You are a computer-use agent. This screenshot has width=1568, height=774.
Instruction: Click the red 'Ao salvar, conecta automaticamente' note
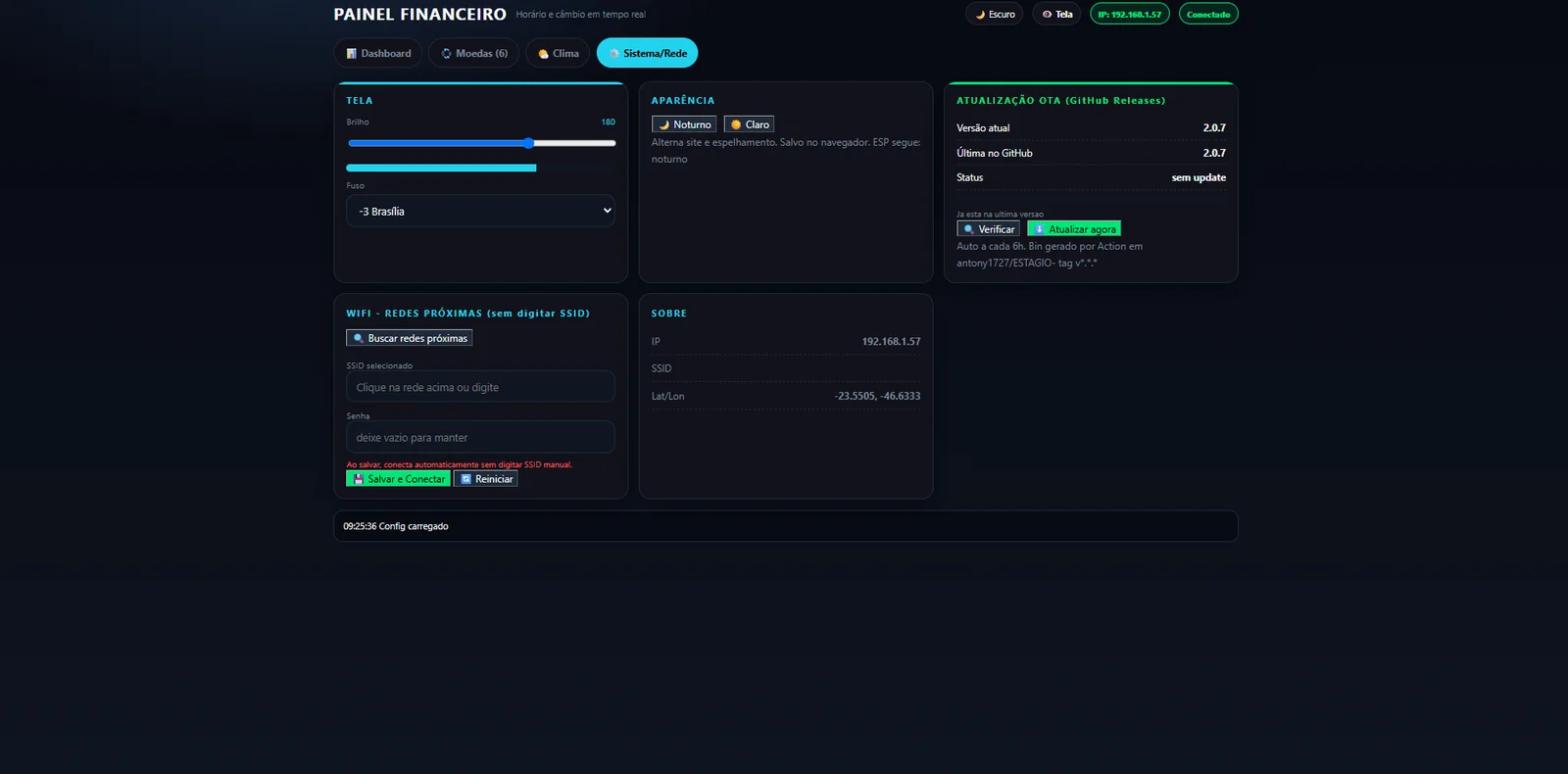(459, 465)
